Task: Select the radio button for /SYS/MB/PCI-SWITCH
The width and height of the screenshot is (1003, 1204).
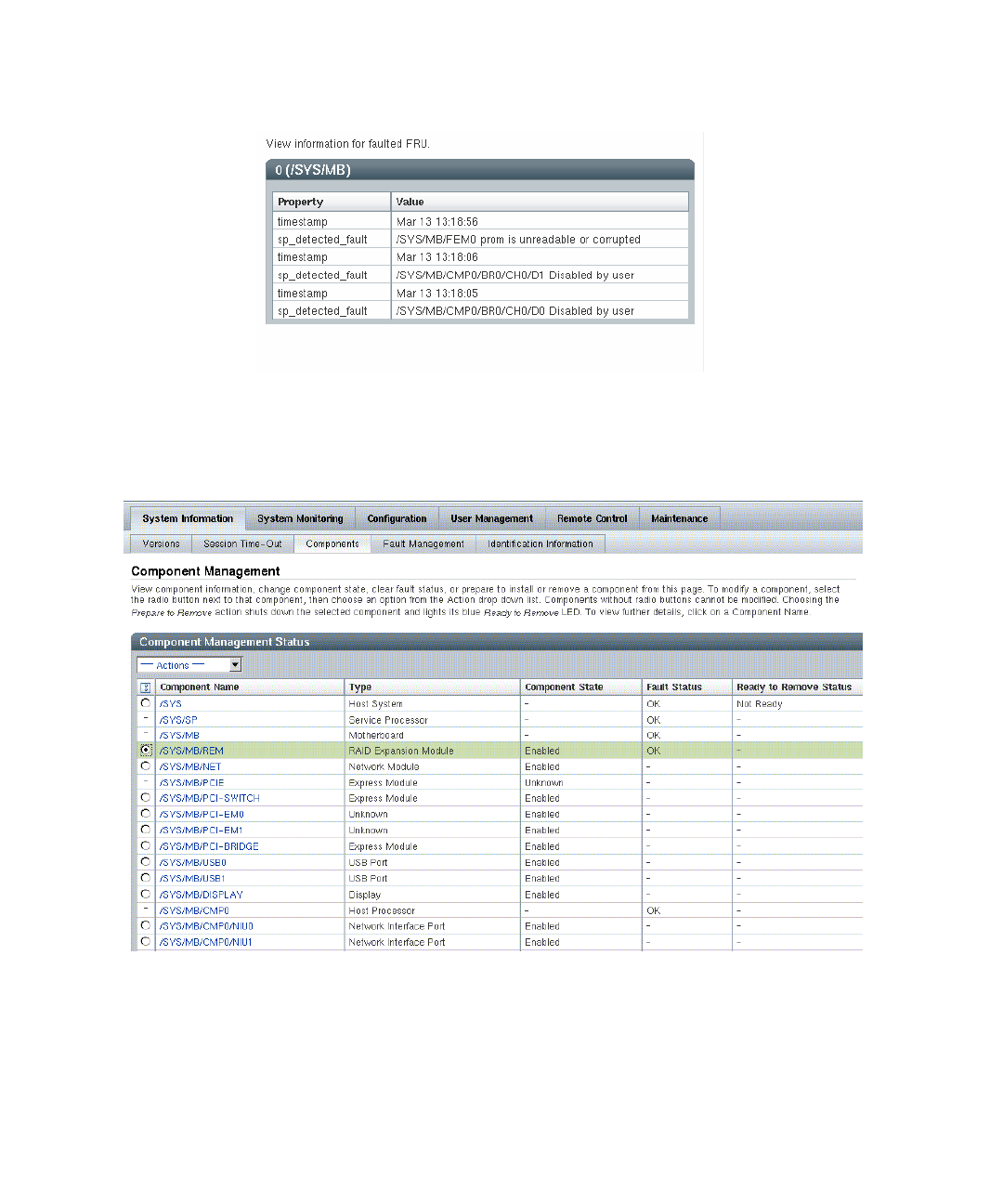Action: [145, 798]
